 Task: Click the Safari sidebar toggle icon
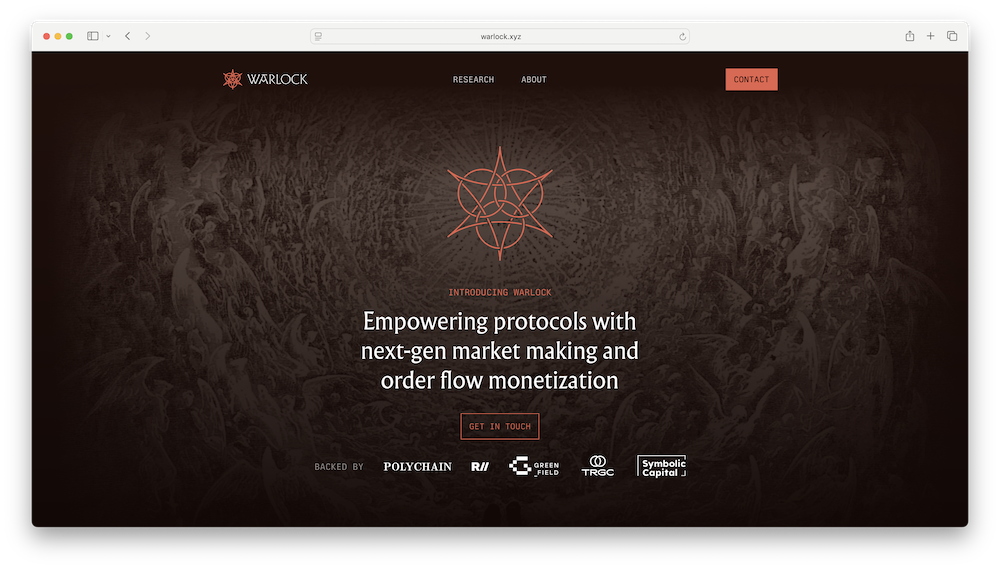point(92,36)
